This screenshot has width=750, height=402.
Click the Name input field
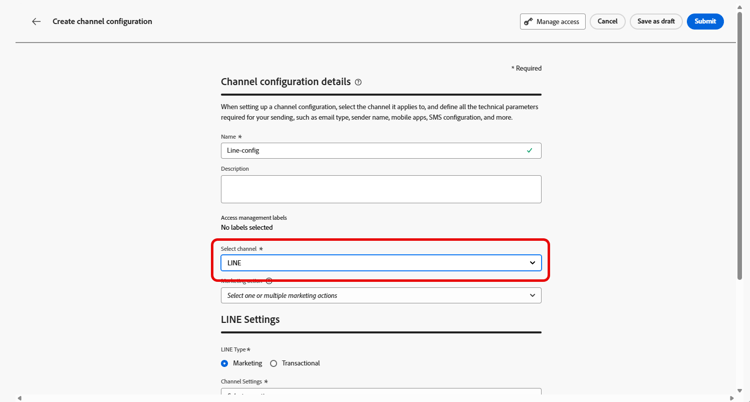click(x=370, y=150)
